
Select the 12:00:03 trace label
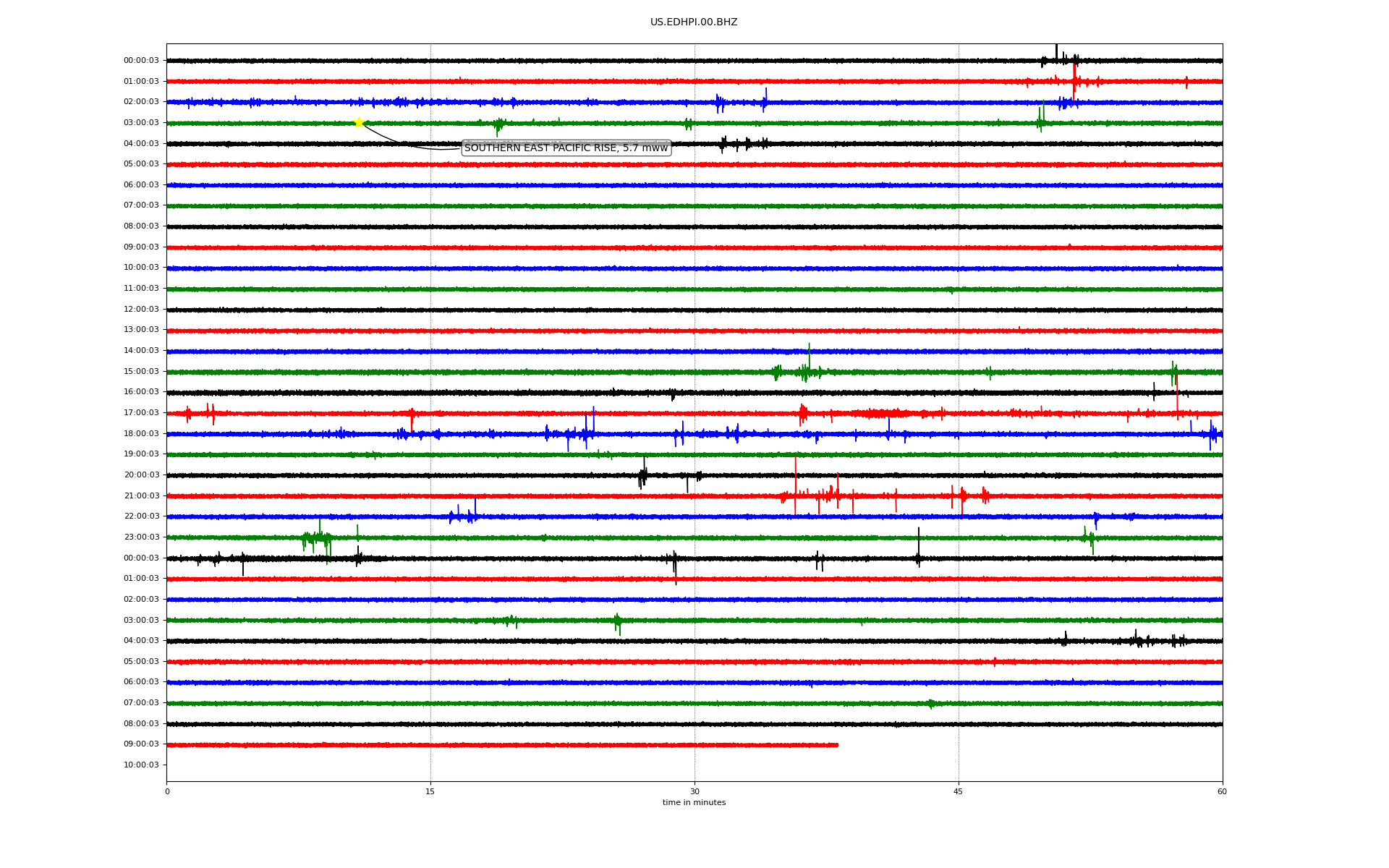coord(141,310)
